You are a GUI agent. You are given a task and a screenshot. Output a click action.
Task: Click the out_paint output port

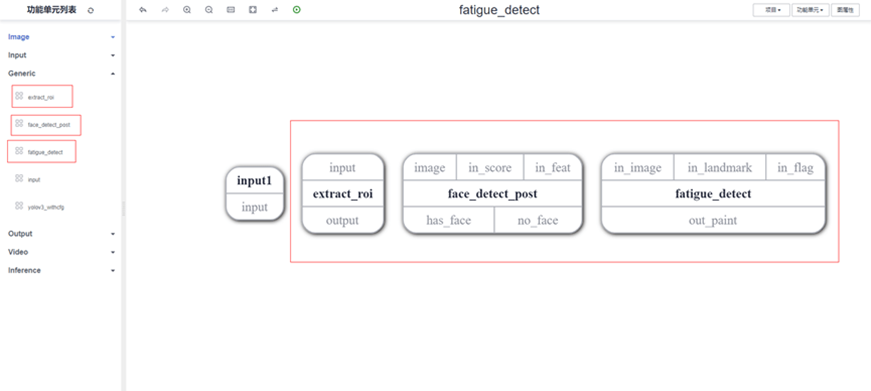pyautogui.click(x=713, y=220)
